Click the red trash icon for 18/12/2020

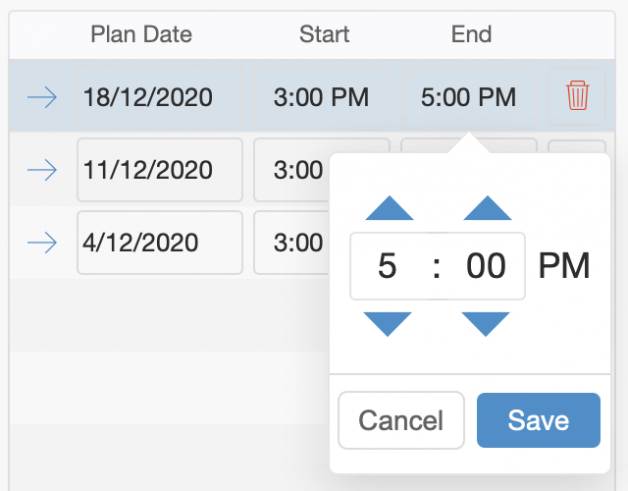click(x=577, y=95)
